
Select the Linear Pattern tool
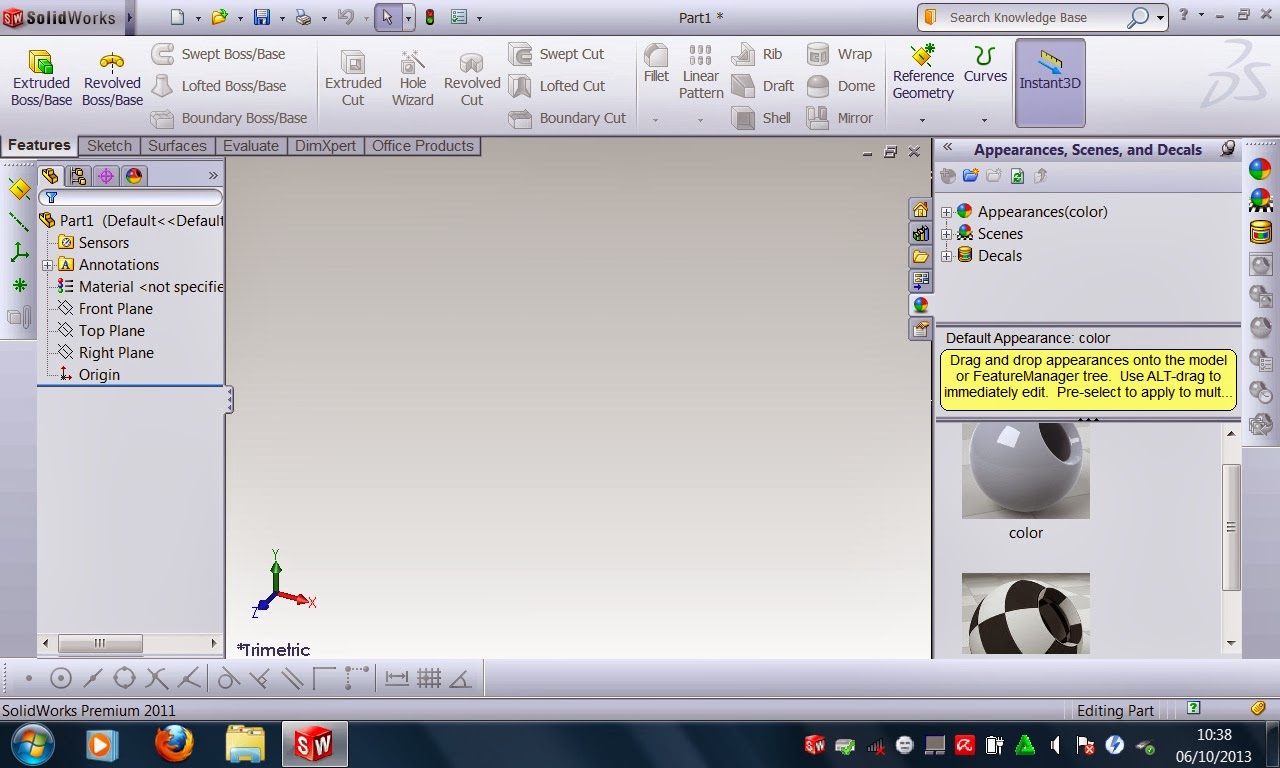[x=701, y=72]
